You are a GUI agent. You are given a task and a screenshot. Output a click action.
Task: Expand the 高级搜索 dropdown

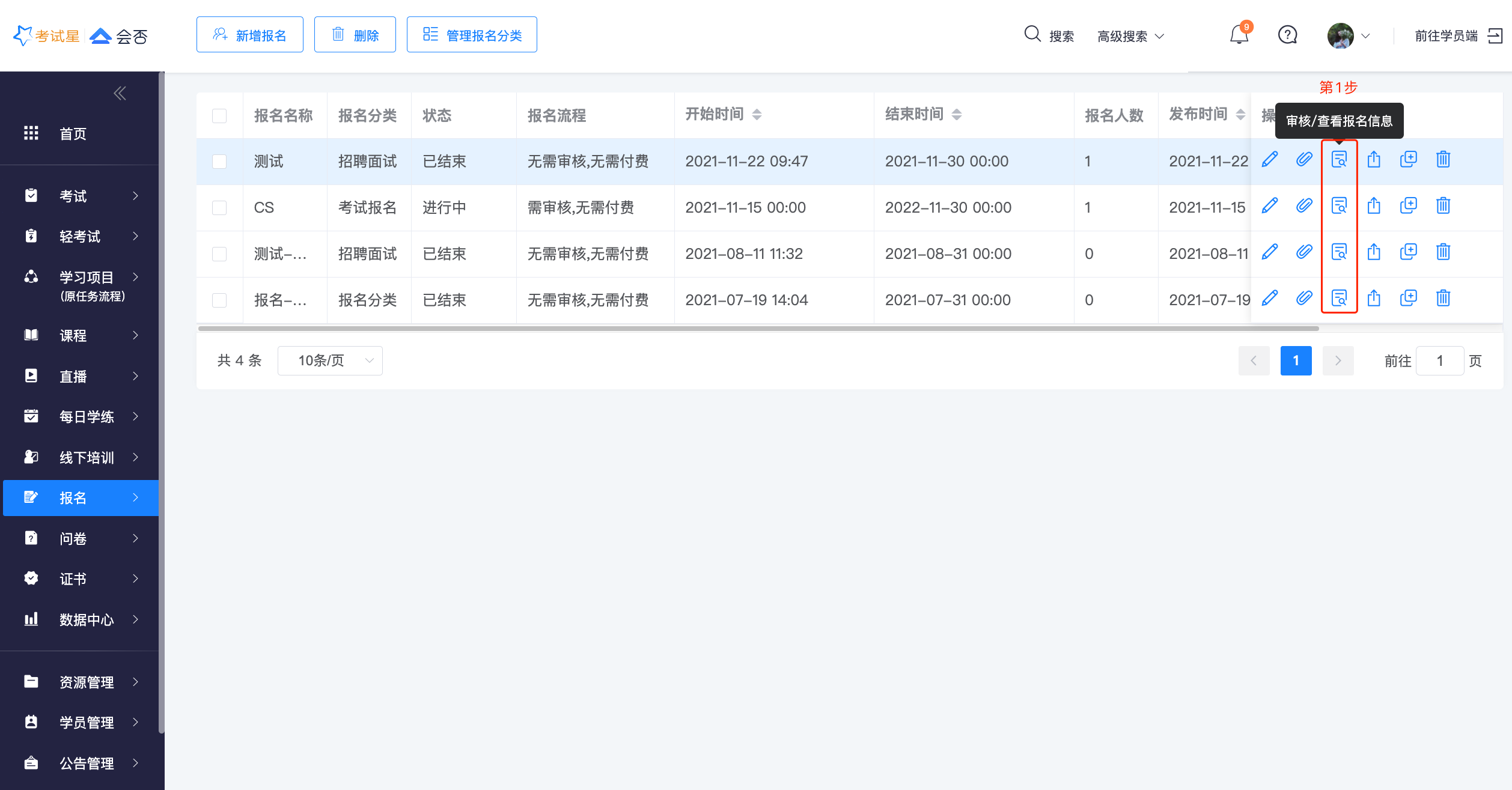1130,37
